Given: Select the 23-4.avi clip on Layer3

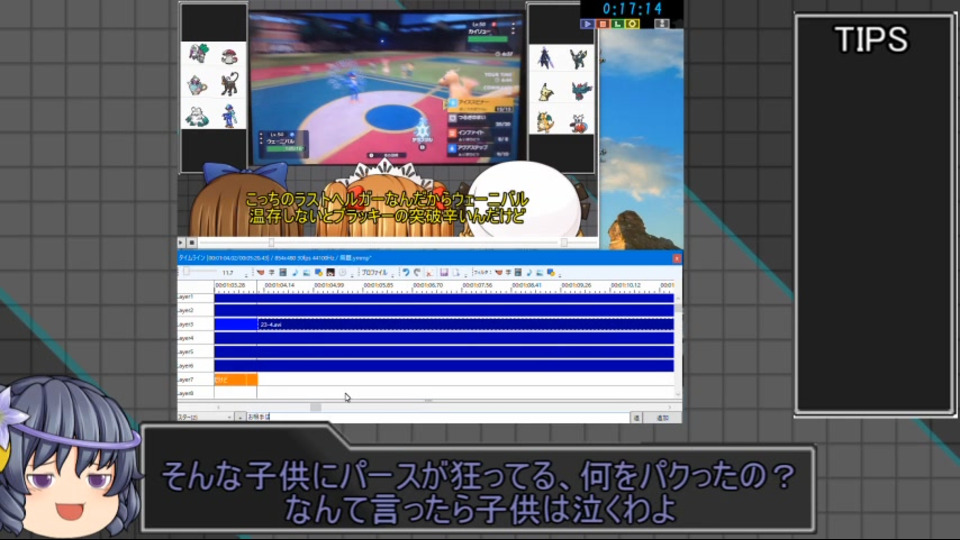Looking at the screenshot, I should pos(465,324).
